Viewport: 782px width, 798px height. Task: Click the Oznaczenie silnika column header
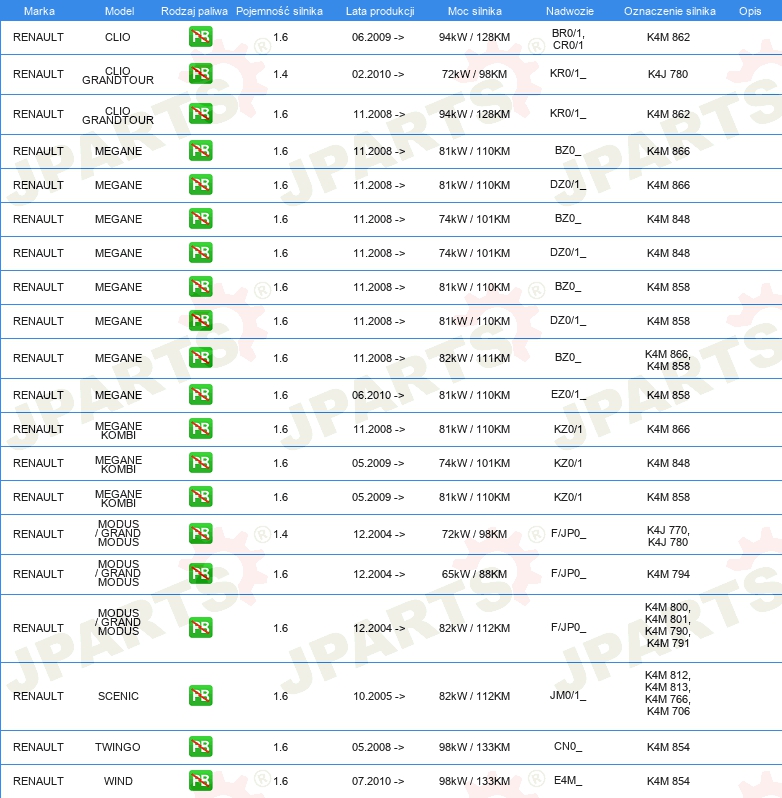670,11
